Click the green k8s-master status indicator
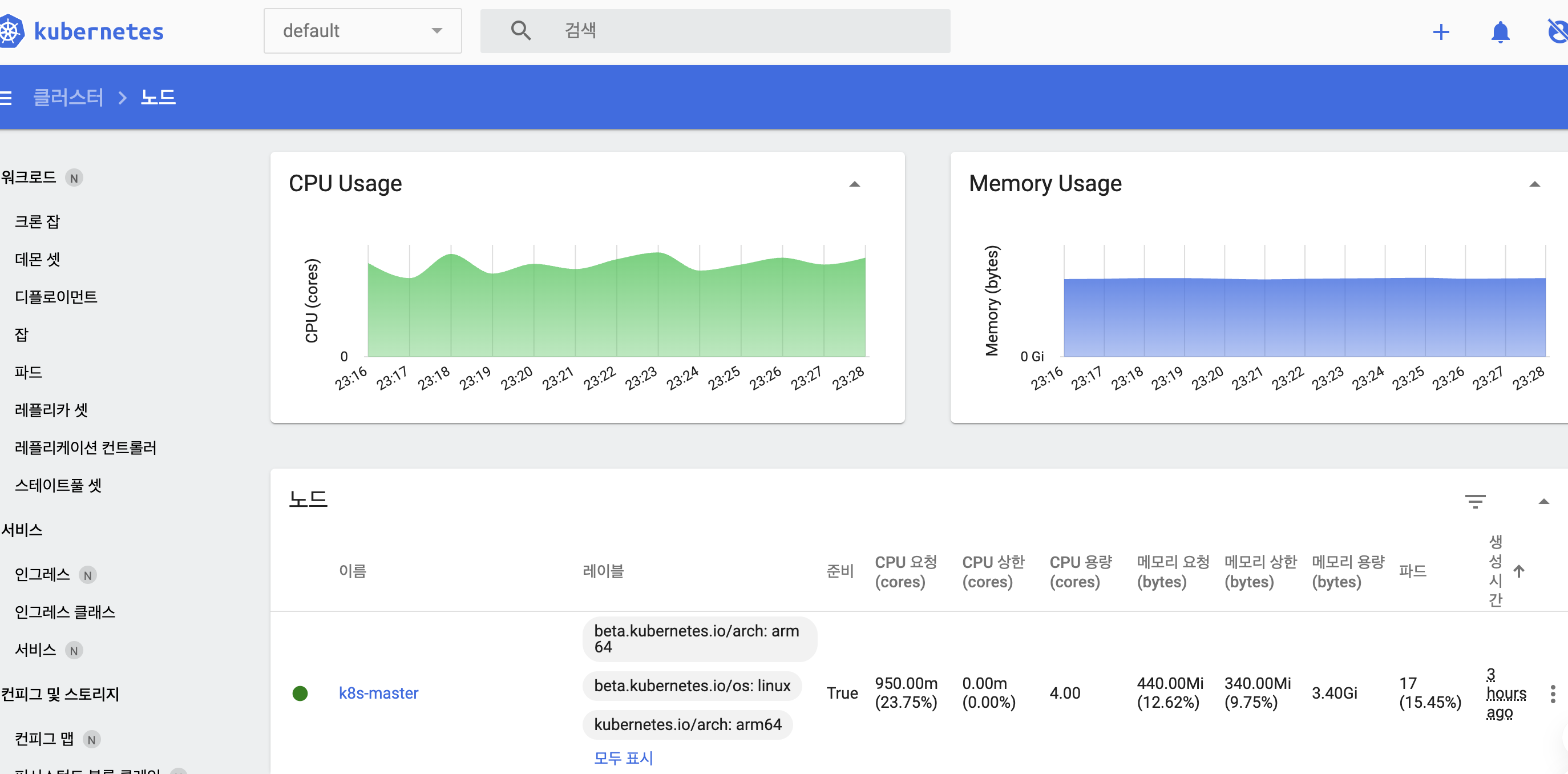 click(x=300, y=694)
